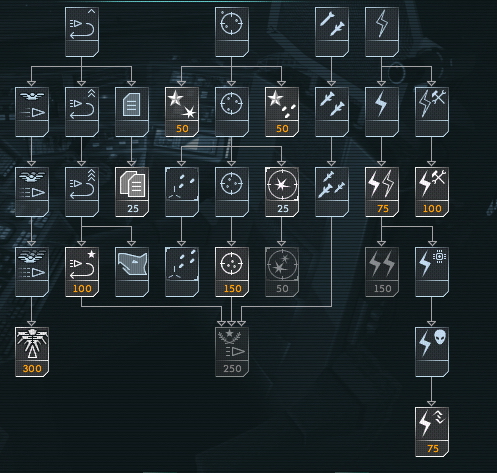Pick the double documents skill costing 25
Screen dimensions: 497x473
pyautogui.click(x=132, y=192)
